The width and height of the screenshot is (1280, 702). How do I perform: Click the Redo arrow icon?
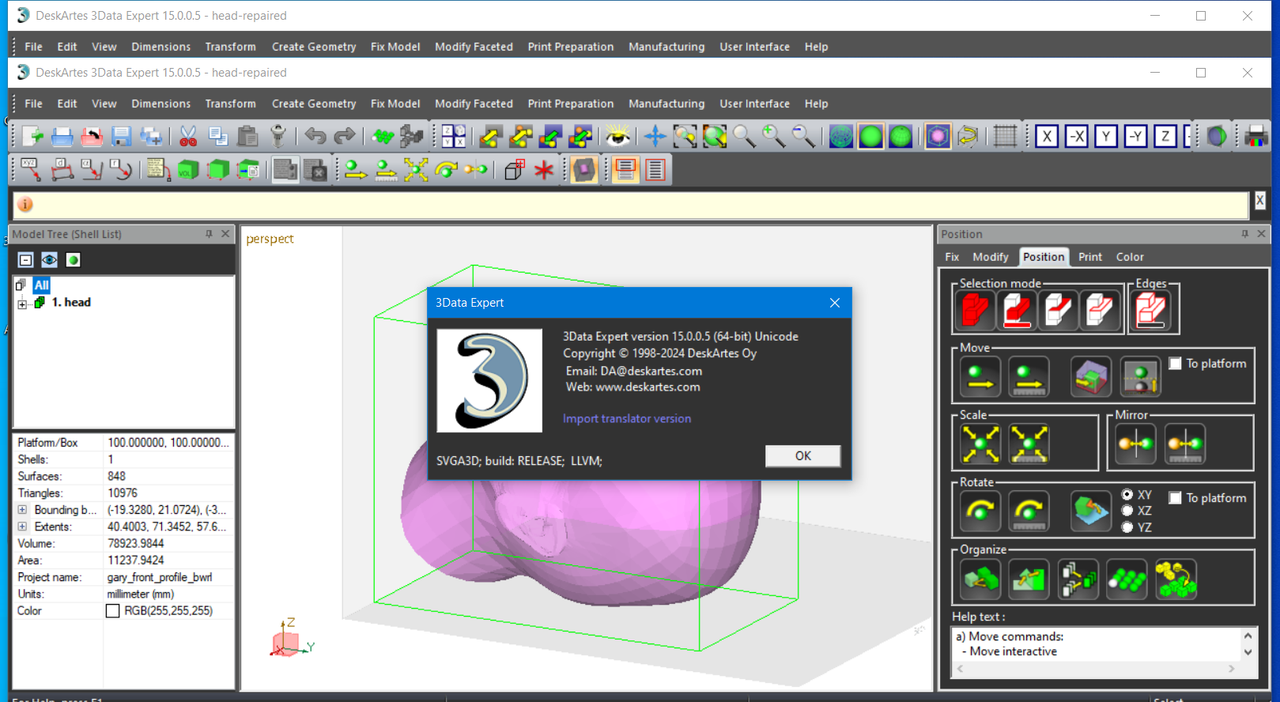coord(345,137)
